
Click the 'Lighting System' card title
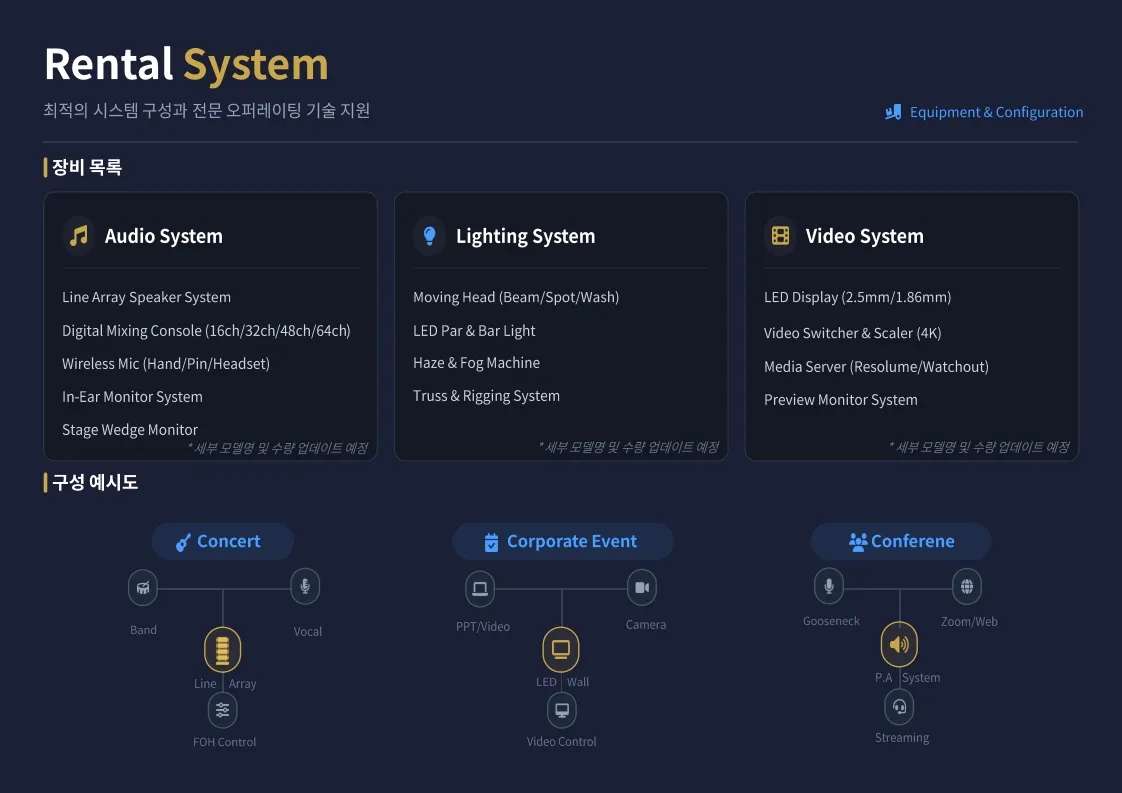[526, 236]
